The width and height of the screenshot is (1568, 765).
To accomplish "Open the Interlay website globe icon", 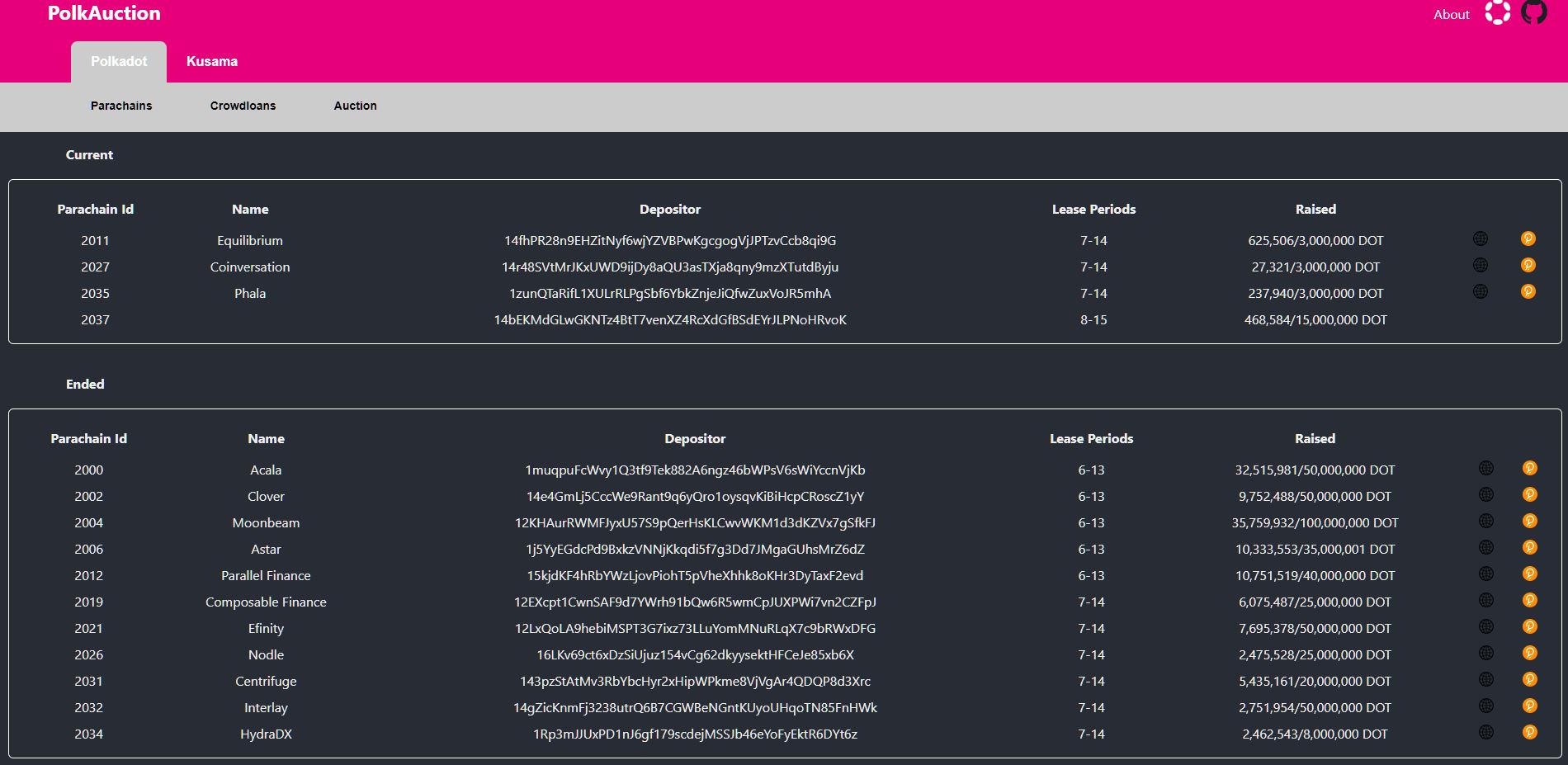I will [1486, 706].
